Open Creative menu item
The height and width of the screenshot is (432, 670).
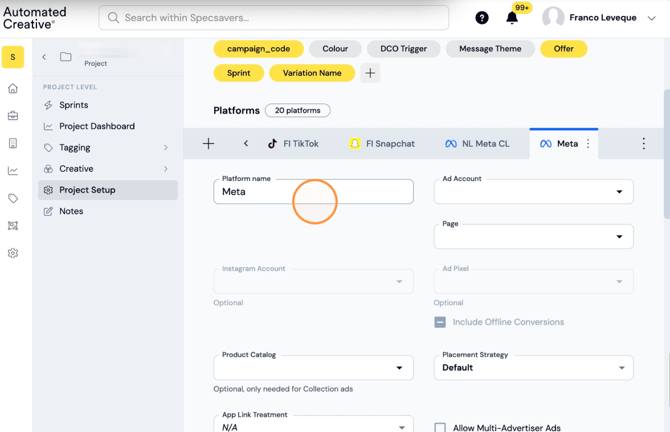coord(76,169)
